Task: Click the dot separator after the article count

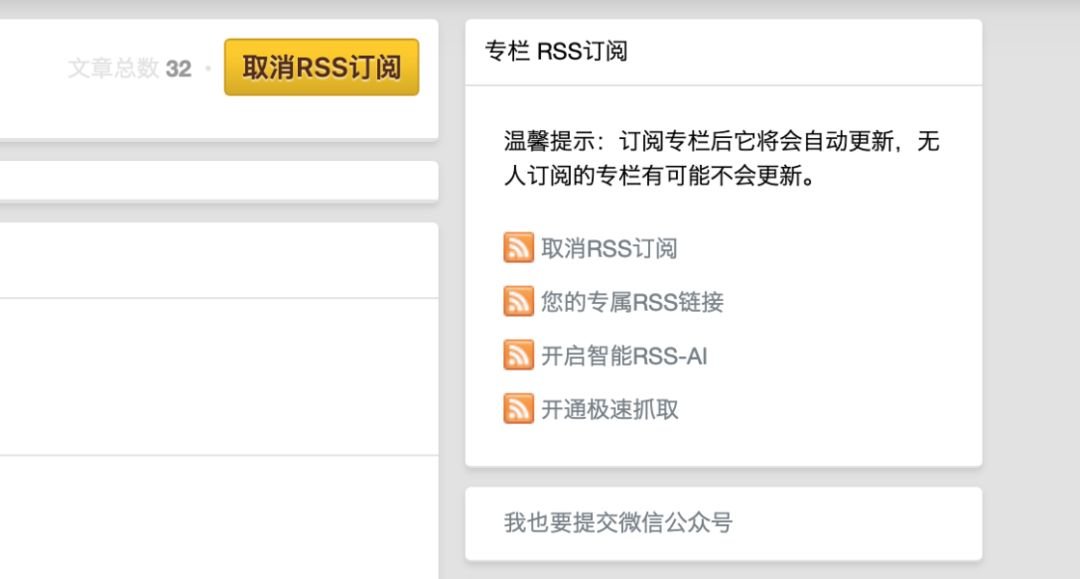Action: click(210, 66)
